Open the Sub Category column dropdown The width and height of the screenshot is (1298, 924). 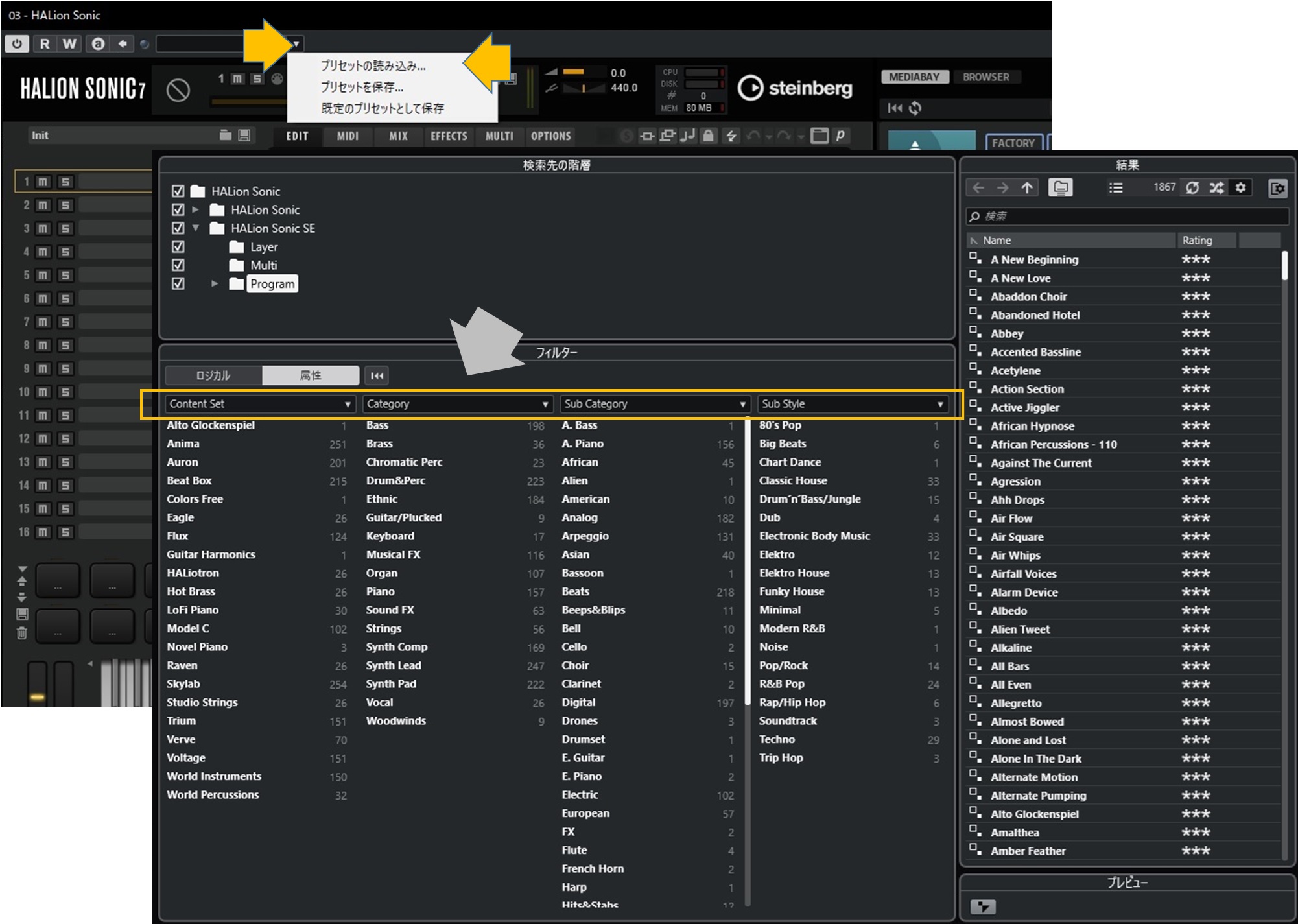[655, 404]
